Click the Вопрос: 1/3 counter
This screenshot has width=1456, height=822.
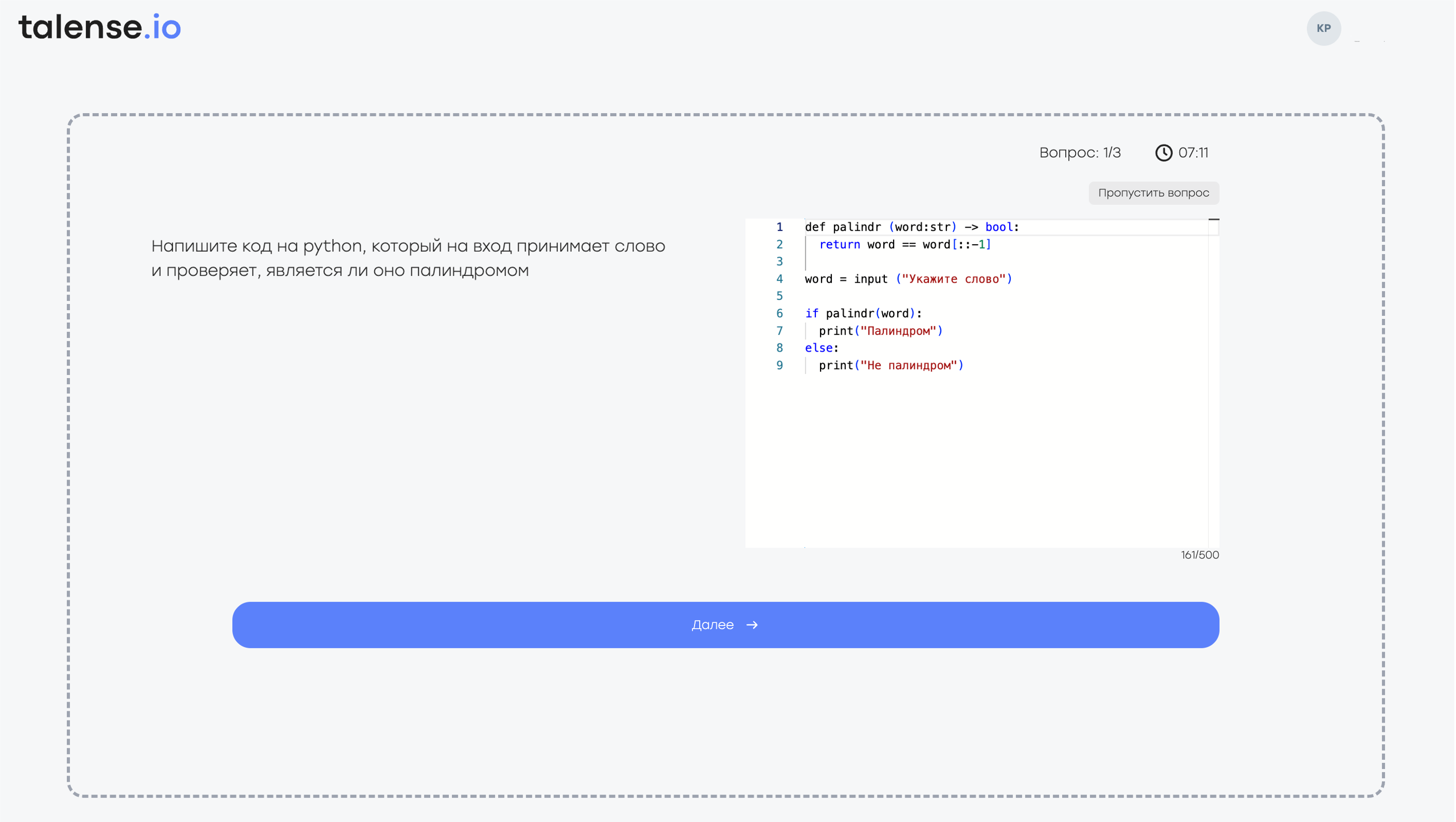tap(1080, 152)
